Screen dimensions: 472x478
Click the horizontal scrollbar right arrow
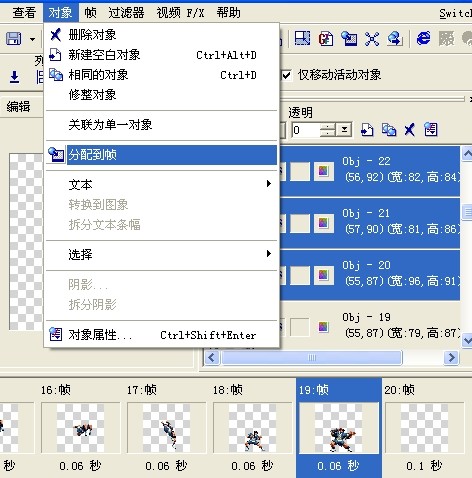[452, 358]
